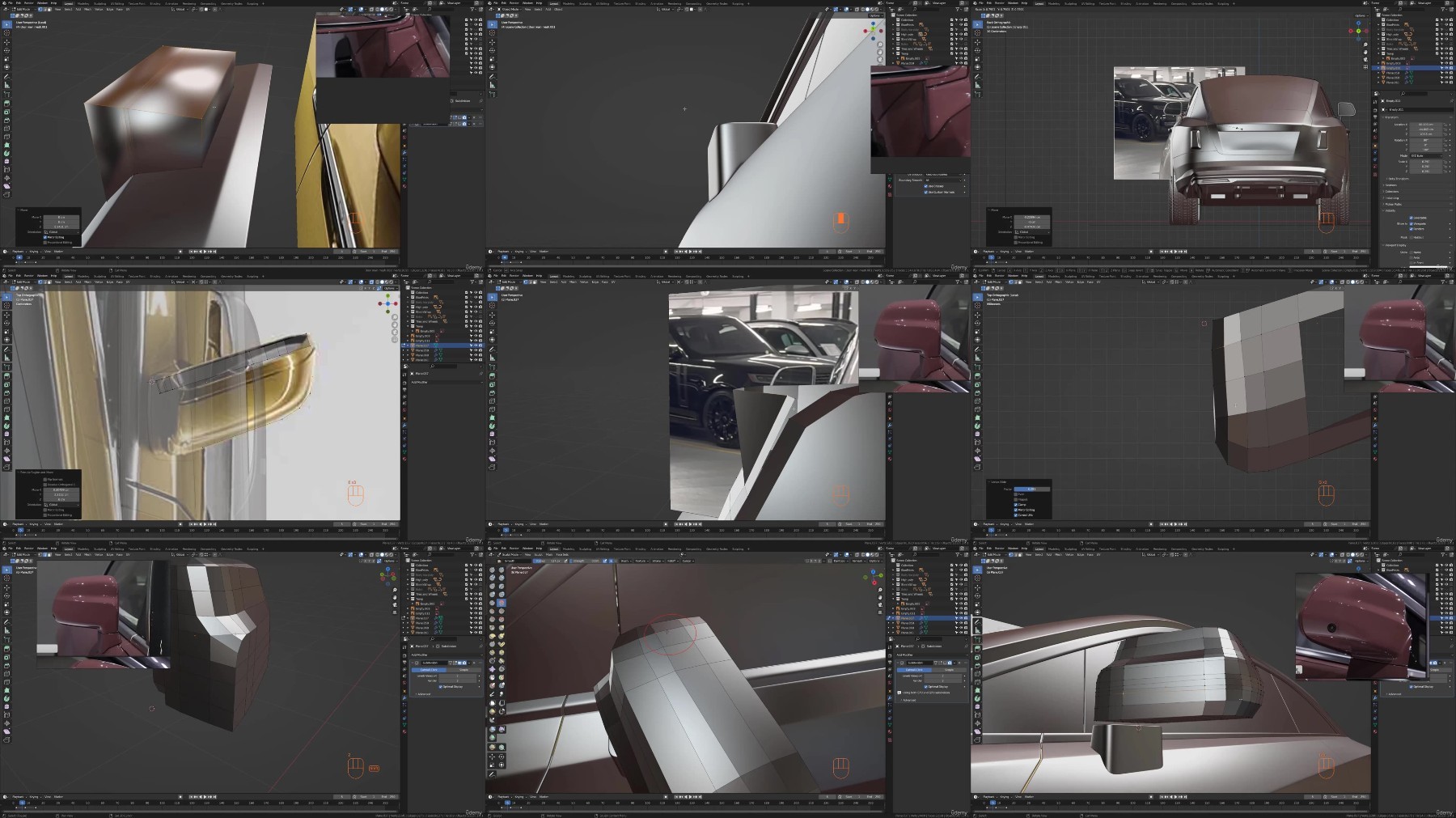Open Face Sets menu in sculpt window

coord(562,554)
